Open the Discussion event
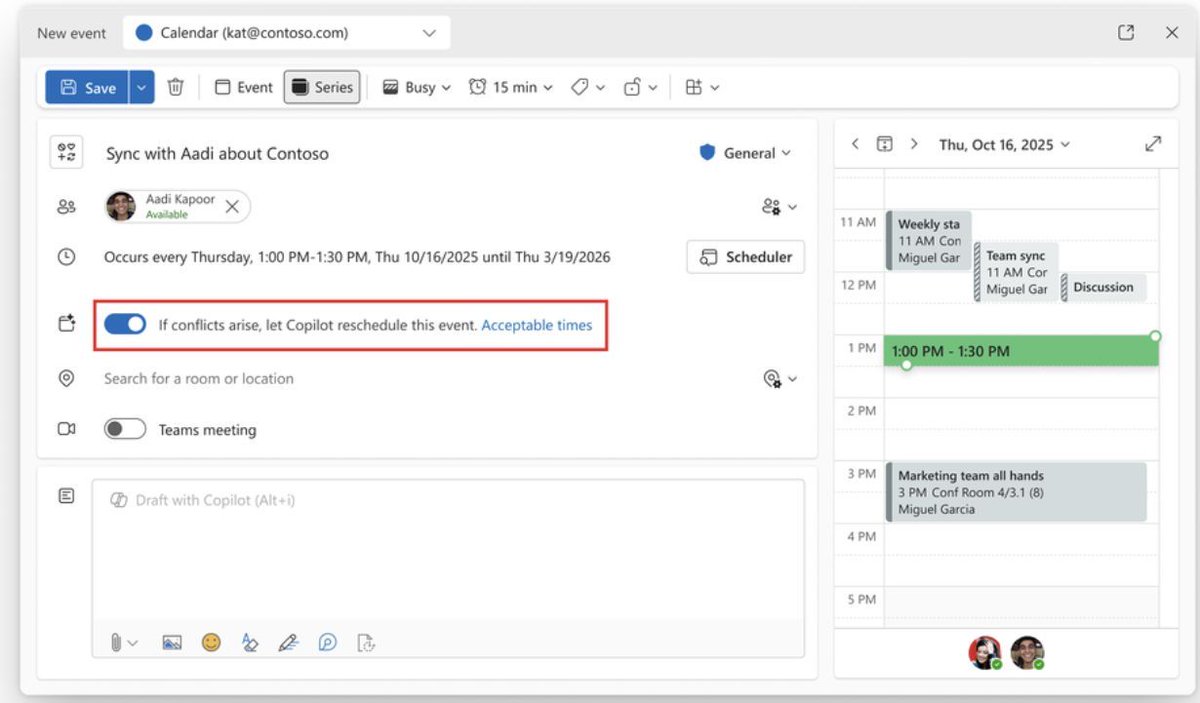The width and height of the screenshot is (1200, 703). pyautogui.click(x=1103, y=287)
